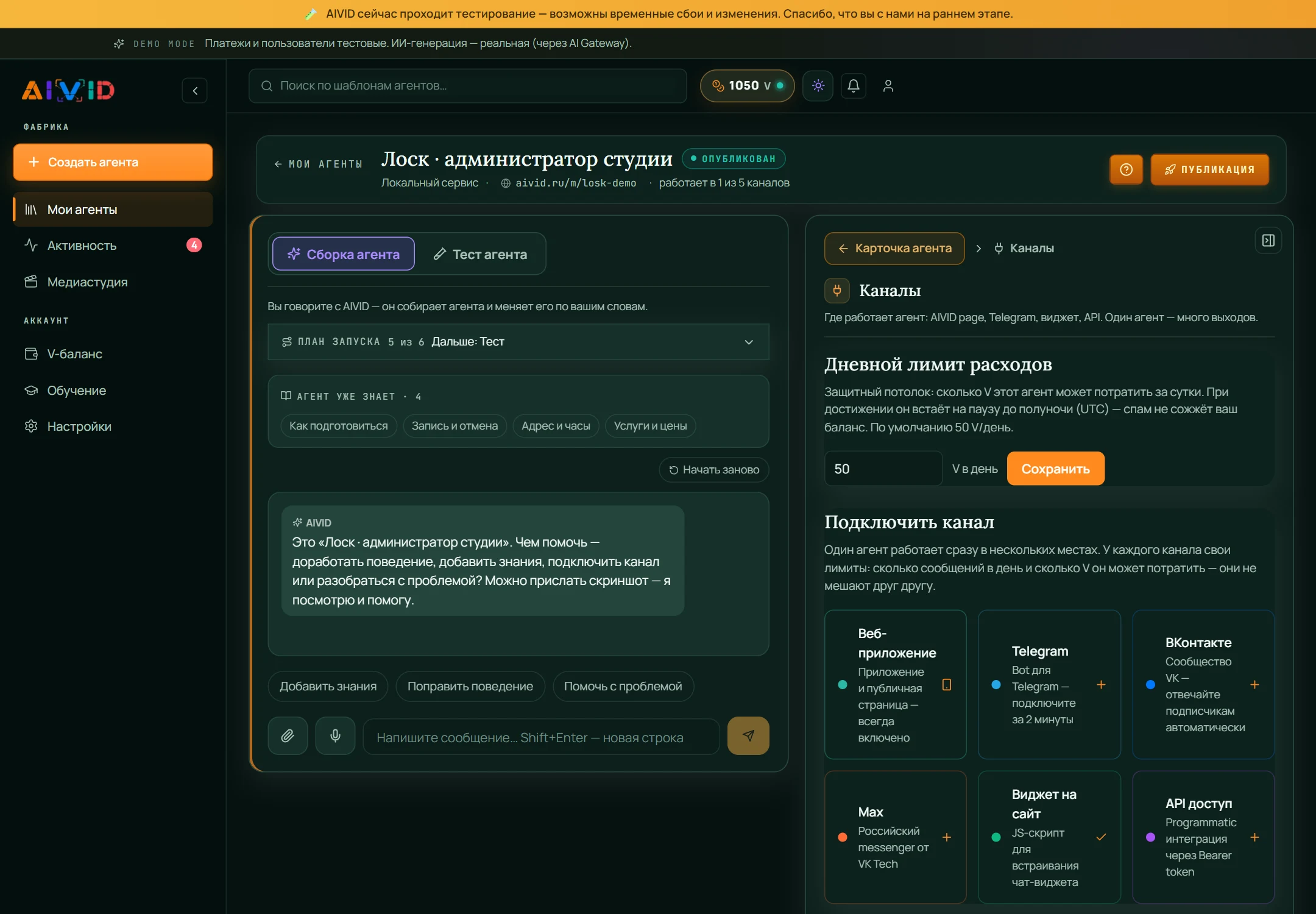
Task: Collapse the sidebar with the chevron button
Action: tap(195, 91)
